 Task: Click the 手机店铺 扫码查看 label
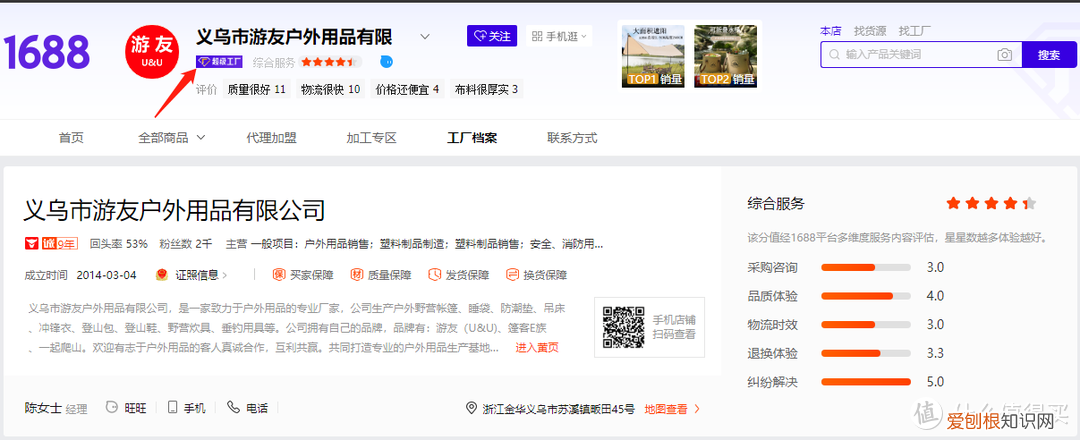[x=674, y=327]
